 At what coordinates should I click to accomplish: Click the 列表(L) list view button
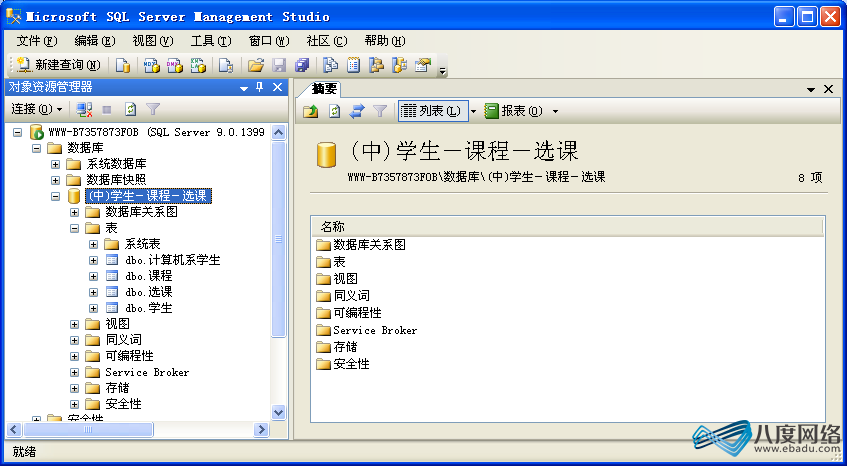(431, 111)
